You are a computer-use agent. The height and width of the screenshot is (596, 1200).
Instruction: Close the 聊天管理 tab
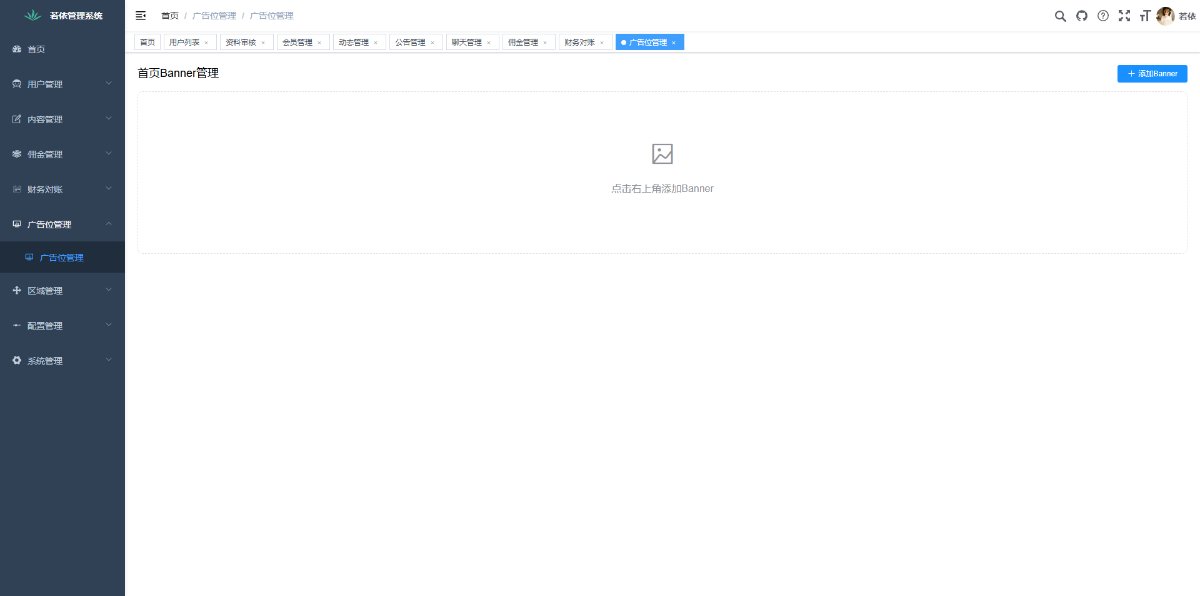(489, 43)
